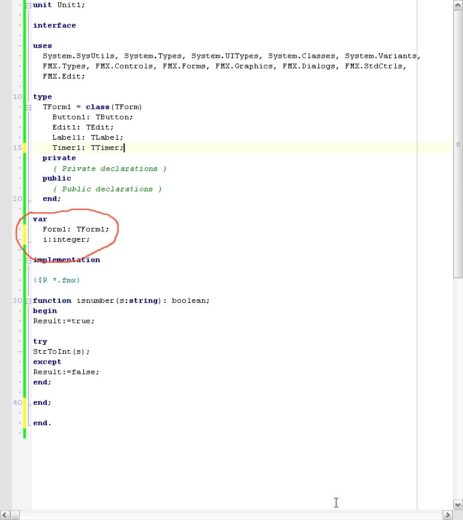
Task: Click the 'Button1: TButton;' field line
Action: pyautogui.click(x=93, y=117)
